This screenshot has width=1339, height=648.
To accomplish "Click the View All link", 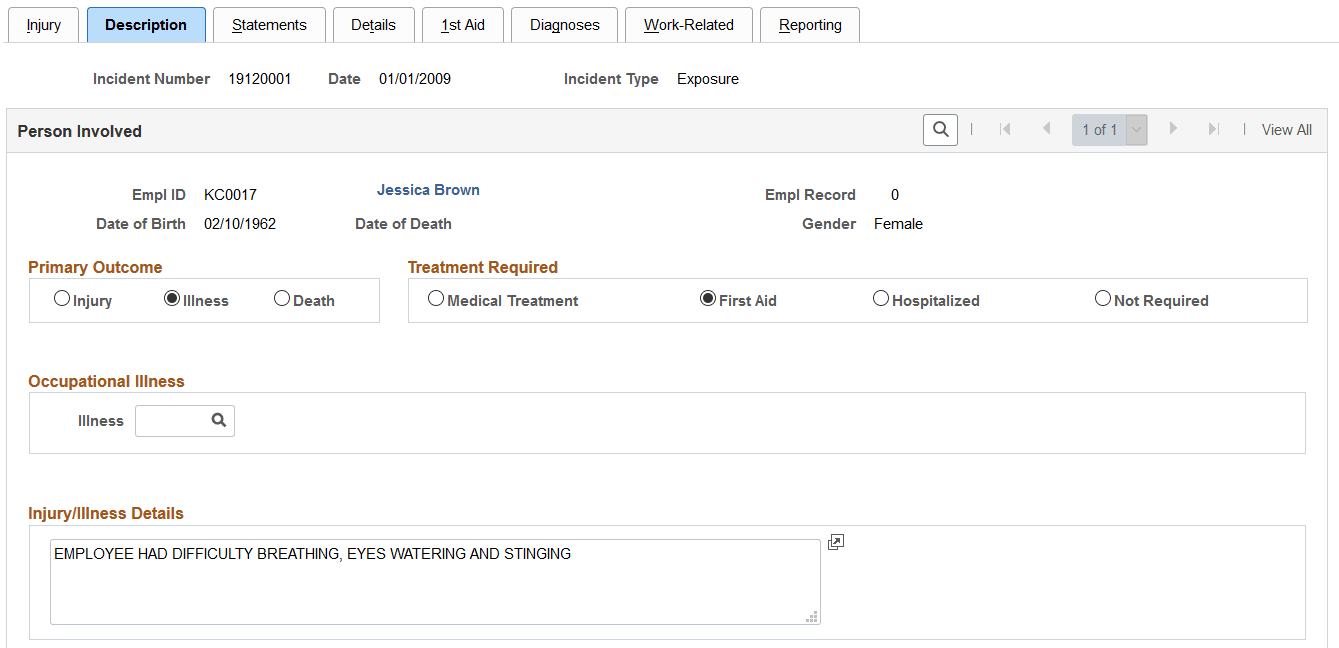I will coord(1286,129).
